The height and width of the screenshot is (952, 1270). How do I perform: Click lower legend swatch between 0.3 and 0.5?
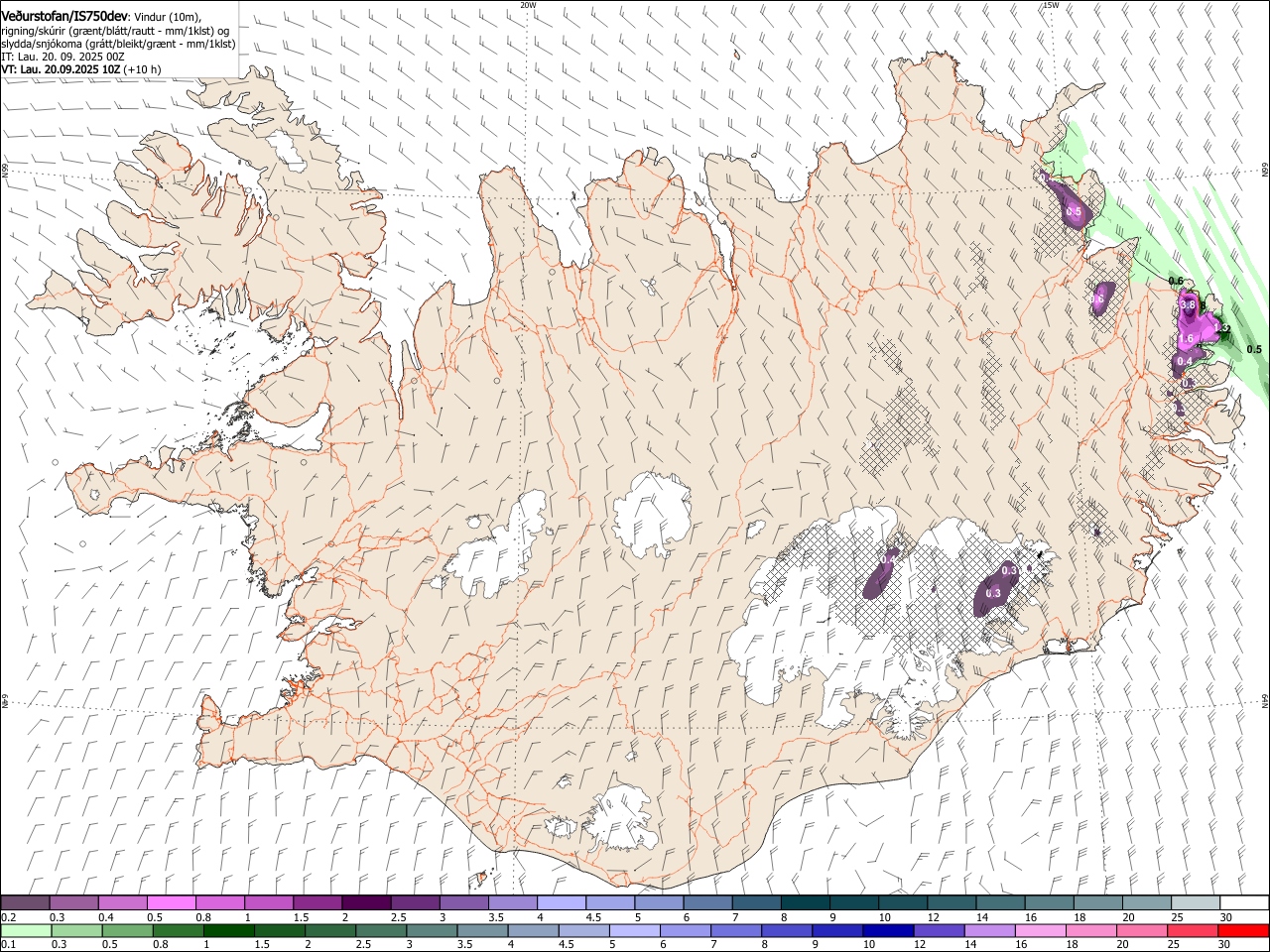(x=76, y=931)
